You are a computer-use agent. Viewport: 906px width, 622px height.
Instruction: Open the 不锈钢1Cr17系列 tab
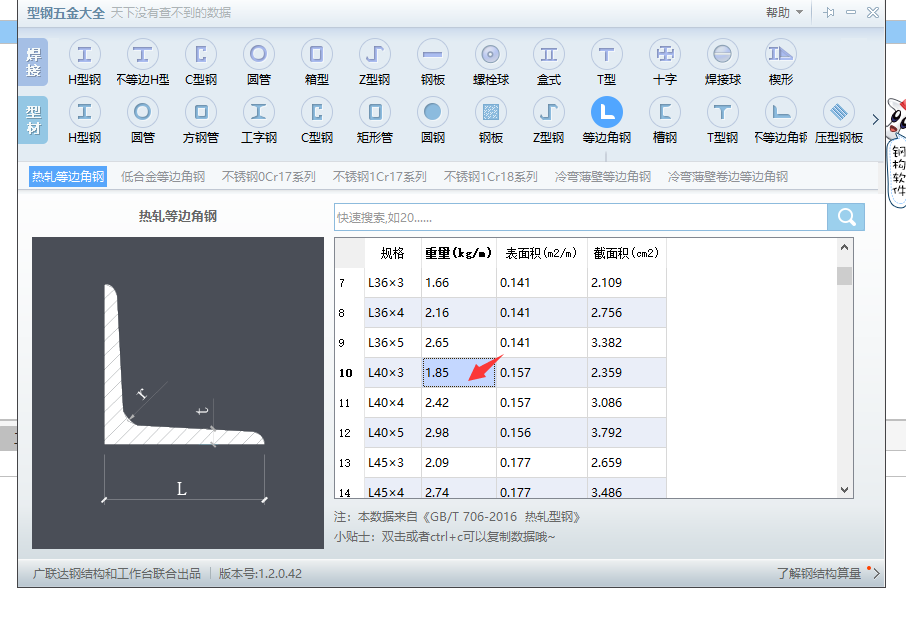click(380, 176)
